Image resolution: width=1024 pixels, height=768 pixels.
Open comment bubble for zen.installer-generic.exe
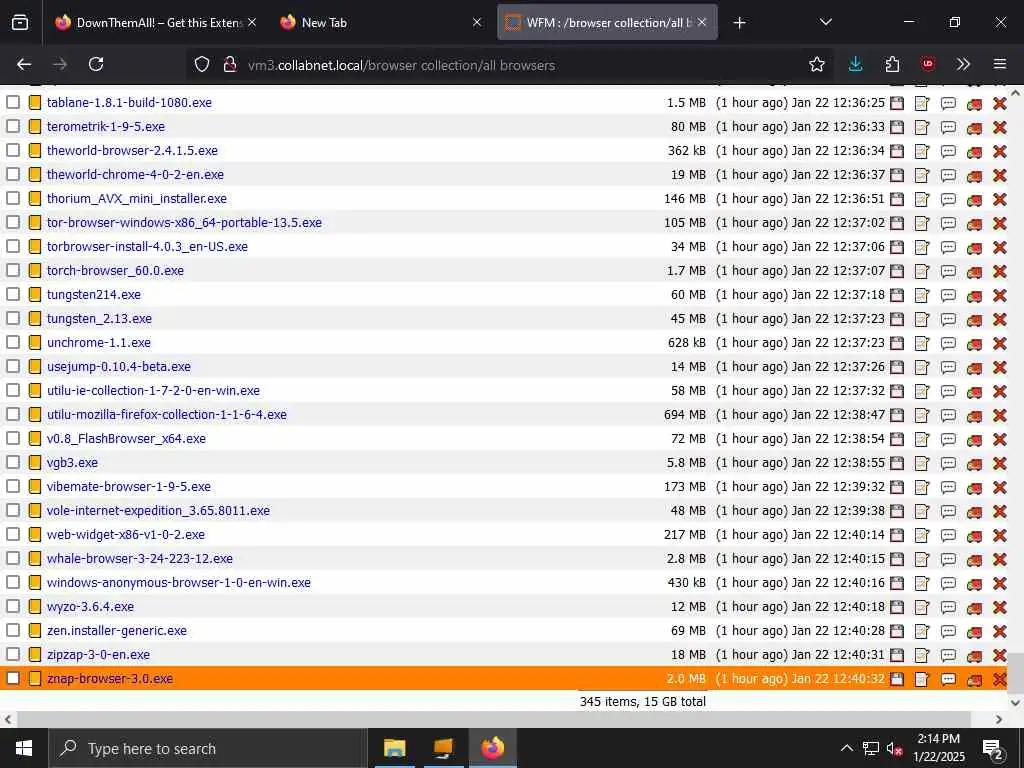(948, 632)
